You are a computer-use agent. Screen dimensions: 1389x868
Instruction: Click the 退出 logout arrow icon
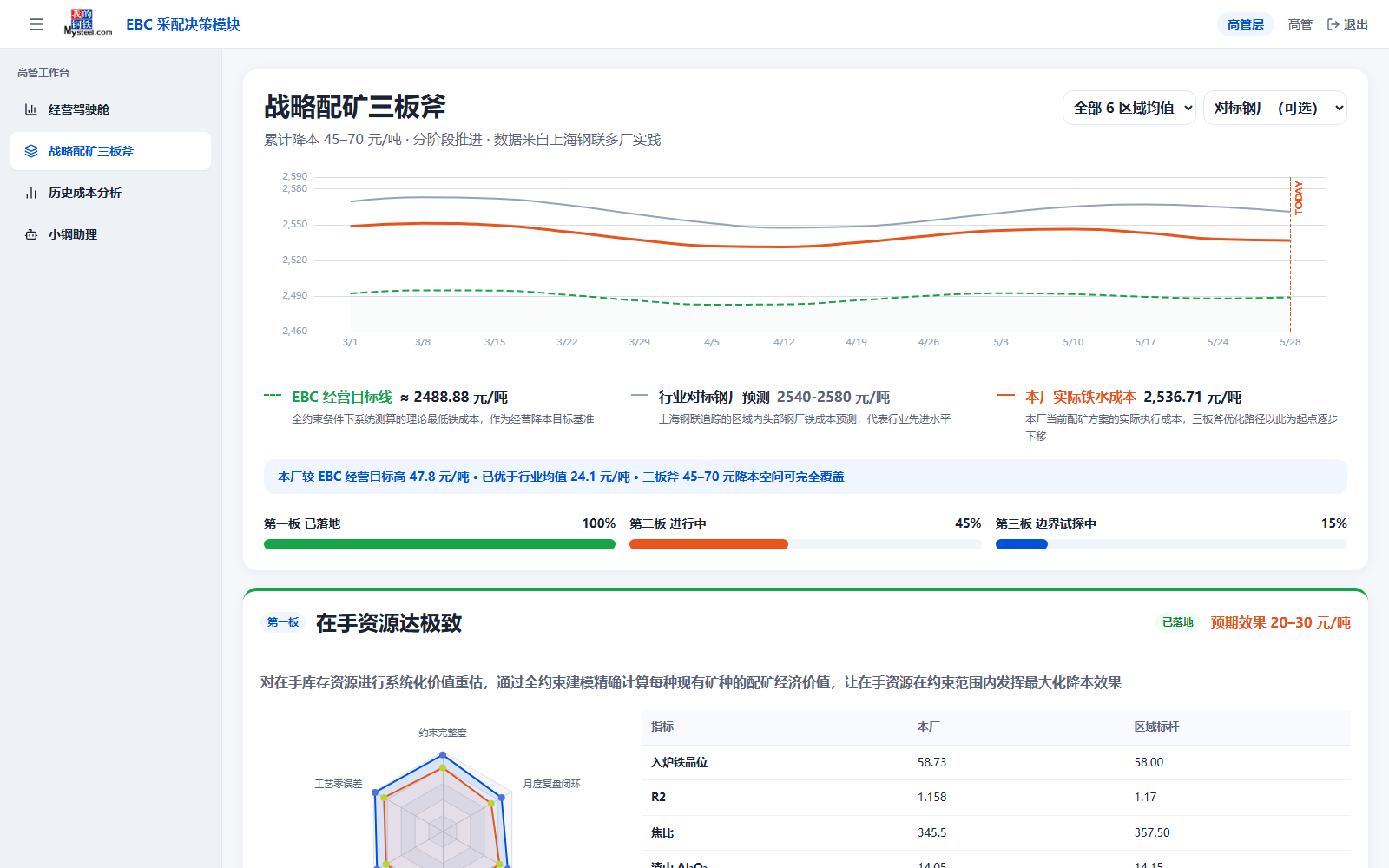pyautogui.click(x=1333, y=24)
